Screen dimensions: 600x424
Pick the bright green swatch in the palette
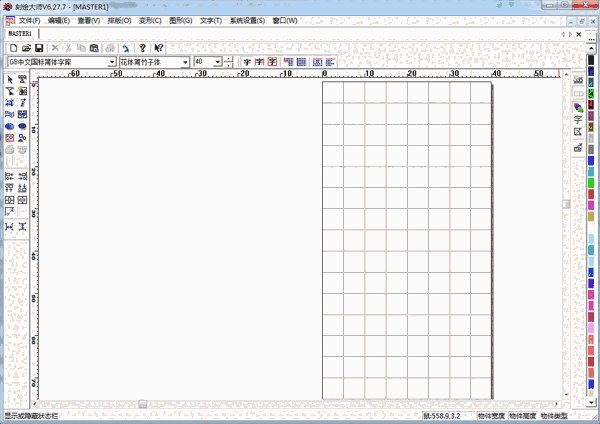[591, 183]
